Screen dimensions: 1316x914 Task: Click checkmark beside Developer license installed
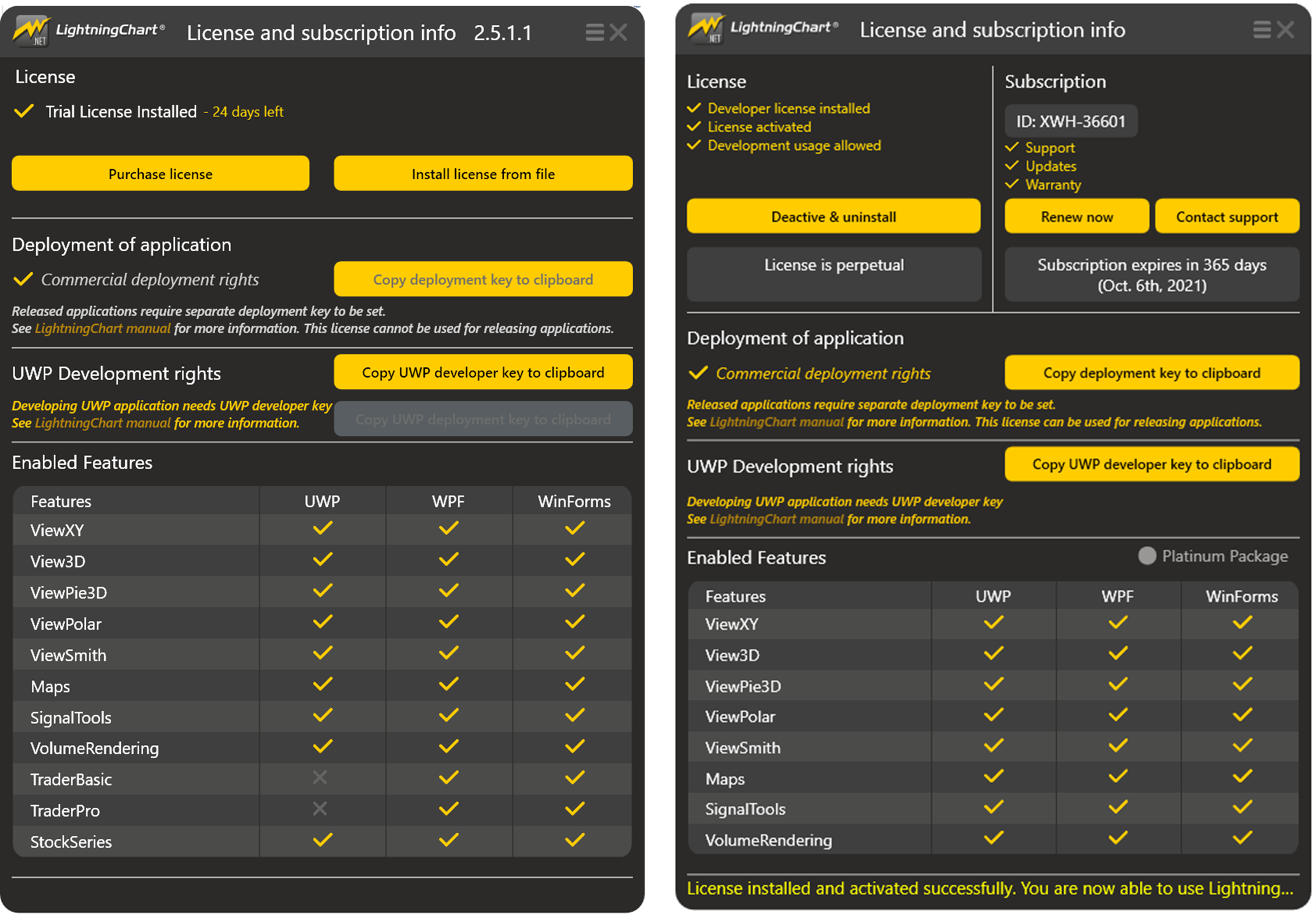[x=694, y=108]
